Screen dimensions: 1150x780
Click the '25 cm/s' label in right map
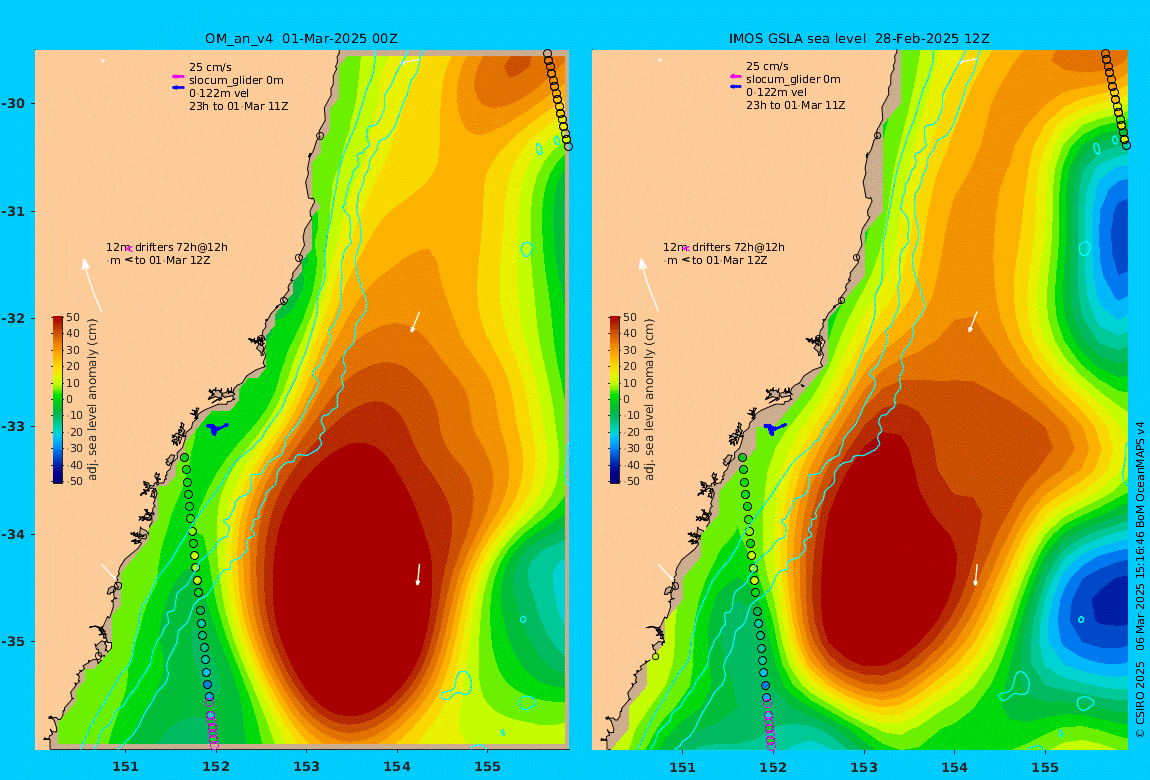768,67
